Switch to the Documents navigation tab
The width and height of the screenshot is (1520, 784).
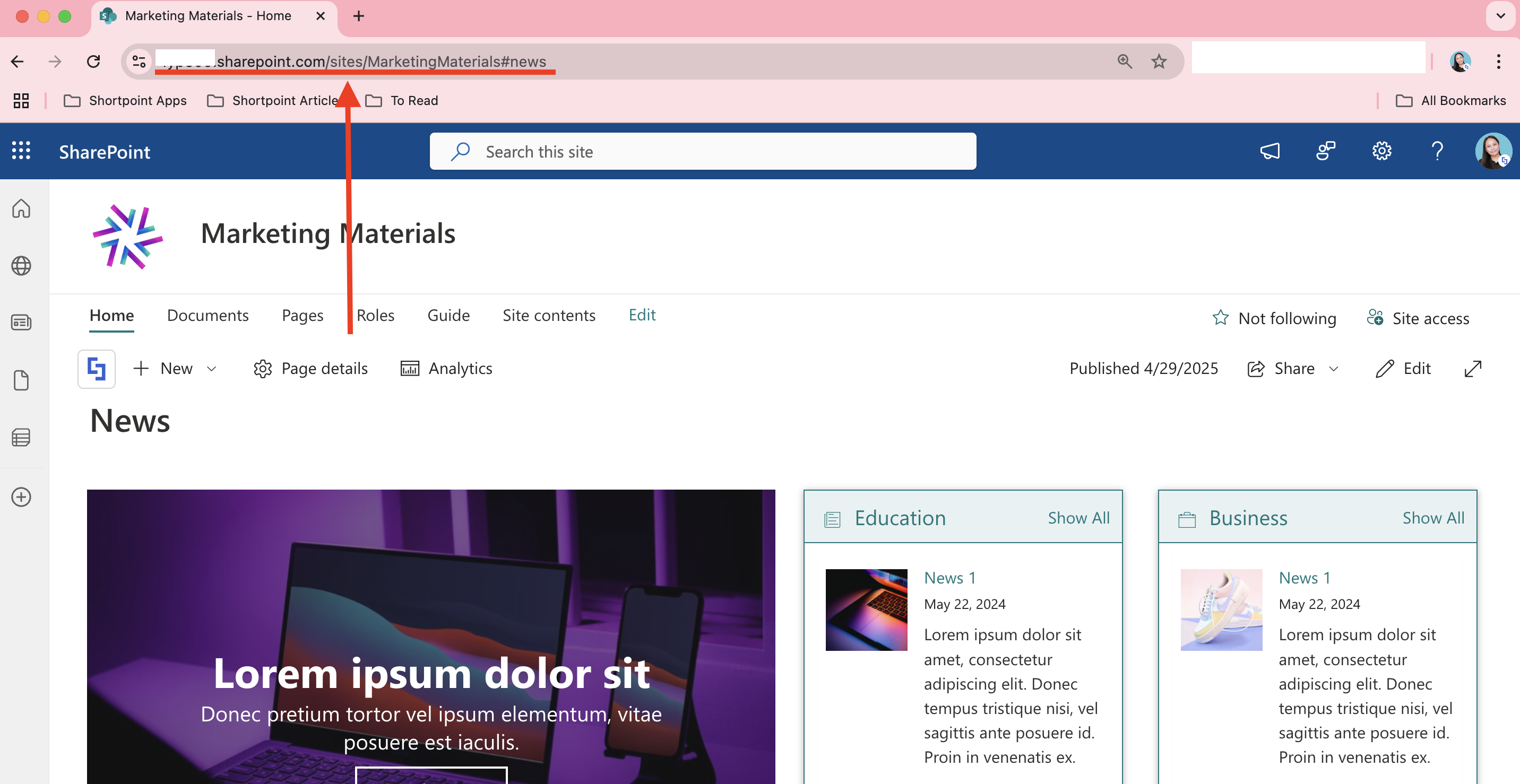pos(208,315)
